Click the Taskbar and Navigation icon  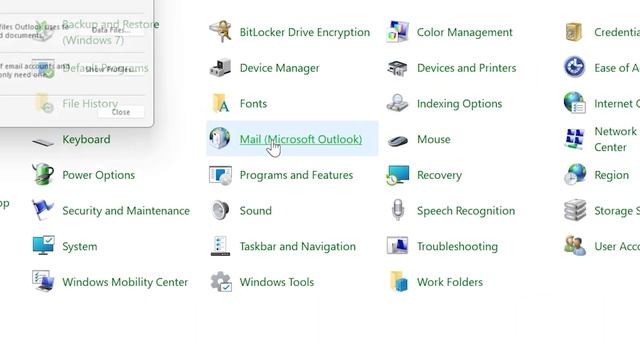click(220, 246)
